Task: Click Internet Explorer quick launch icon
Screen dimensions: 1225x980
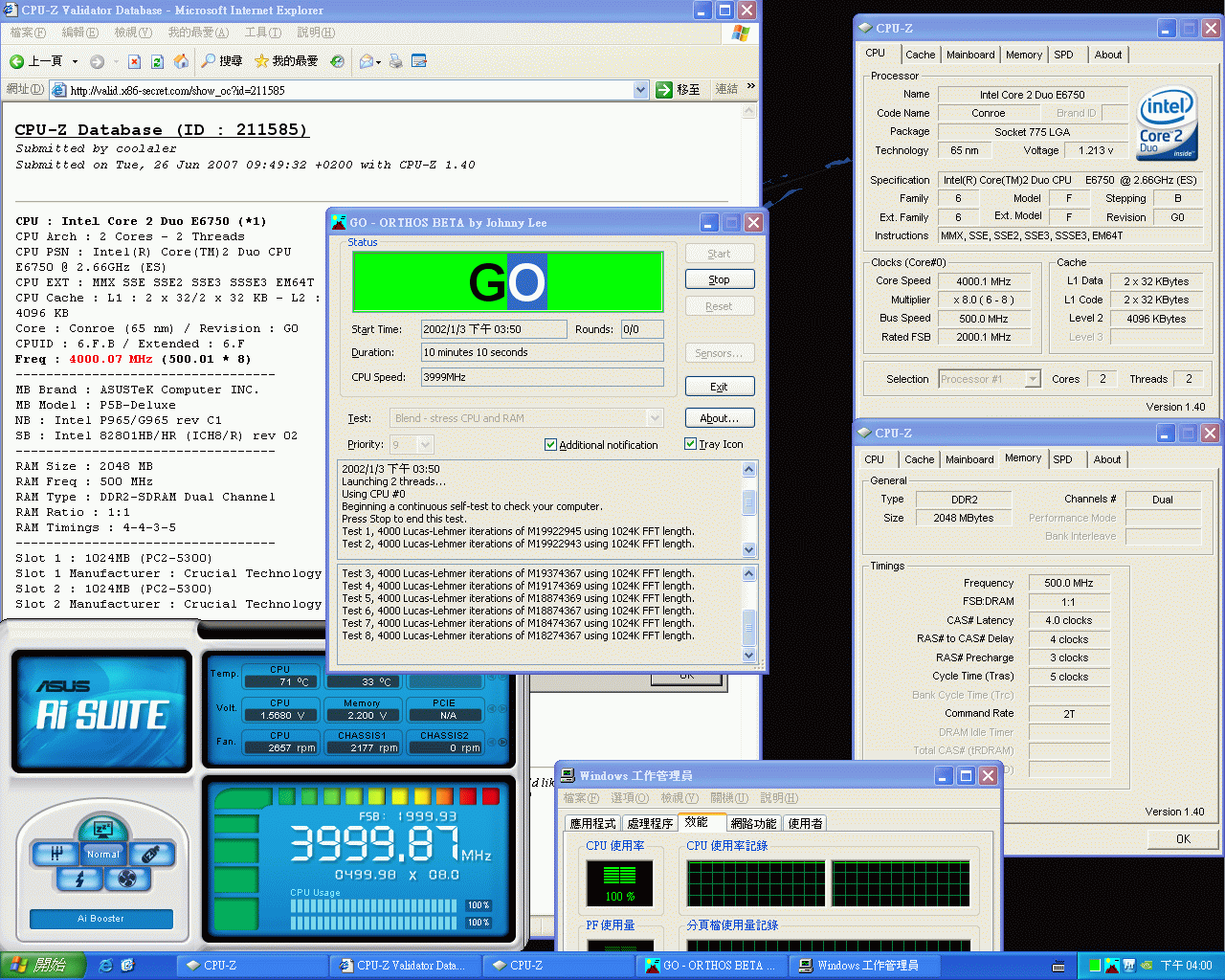Action: pos(105,965)
